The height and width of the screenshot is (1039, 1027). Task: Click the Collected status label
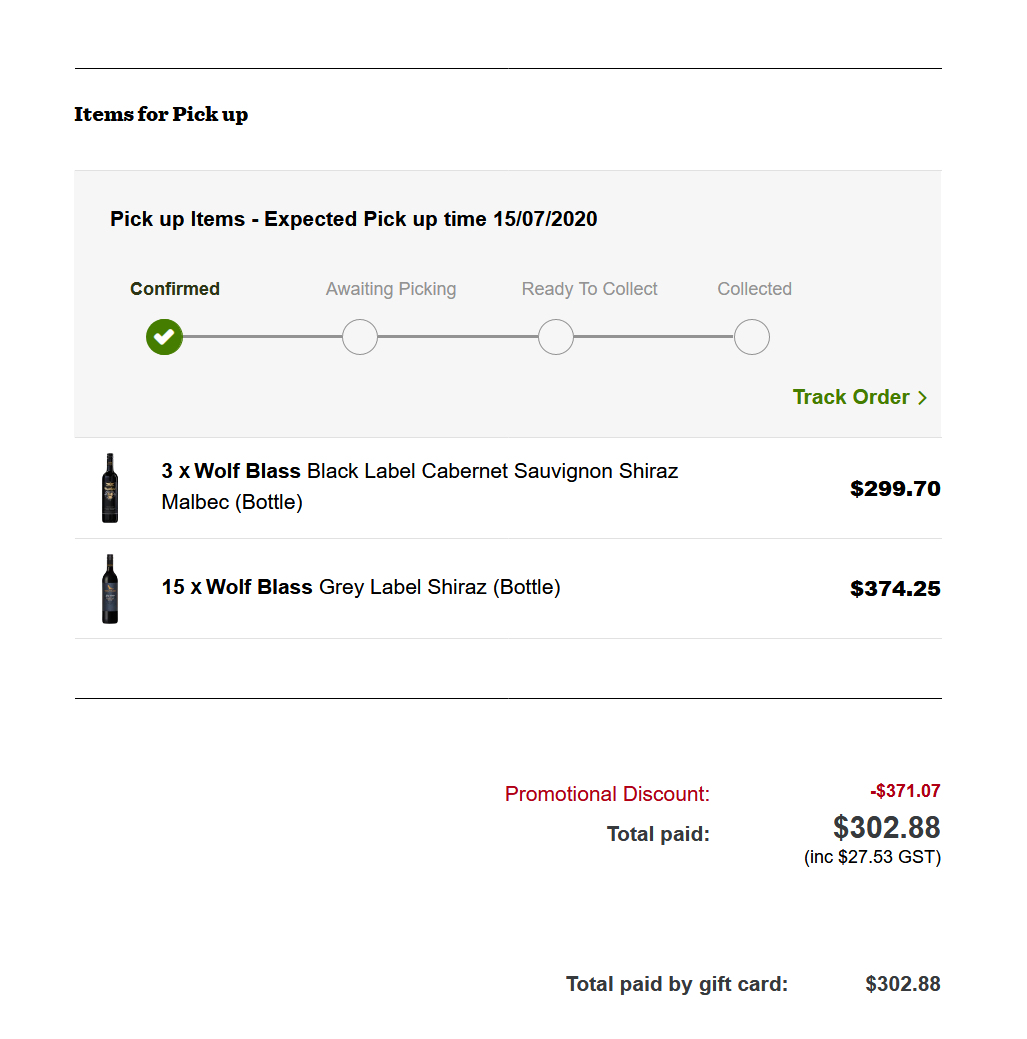(755, 289)
